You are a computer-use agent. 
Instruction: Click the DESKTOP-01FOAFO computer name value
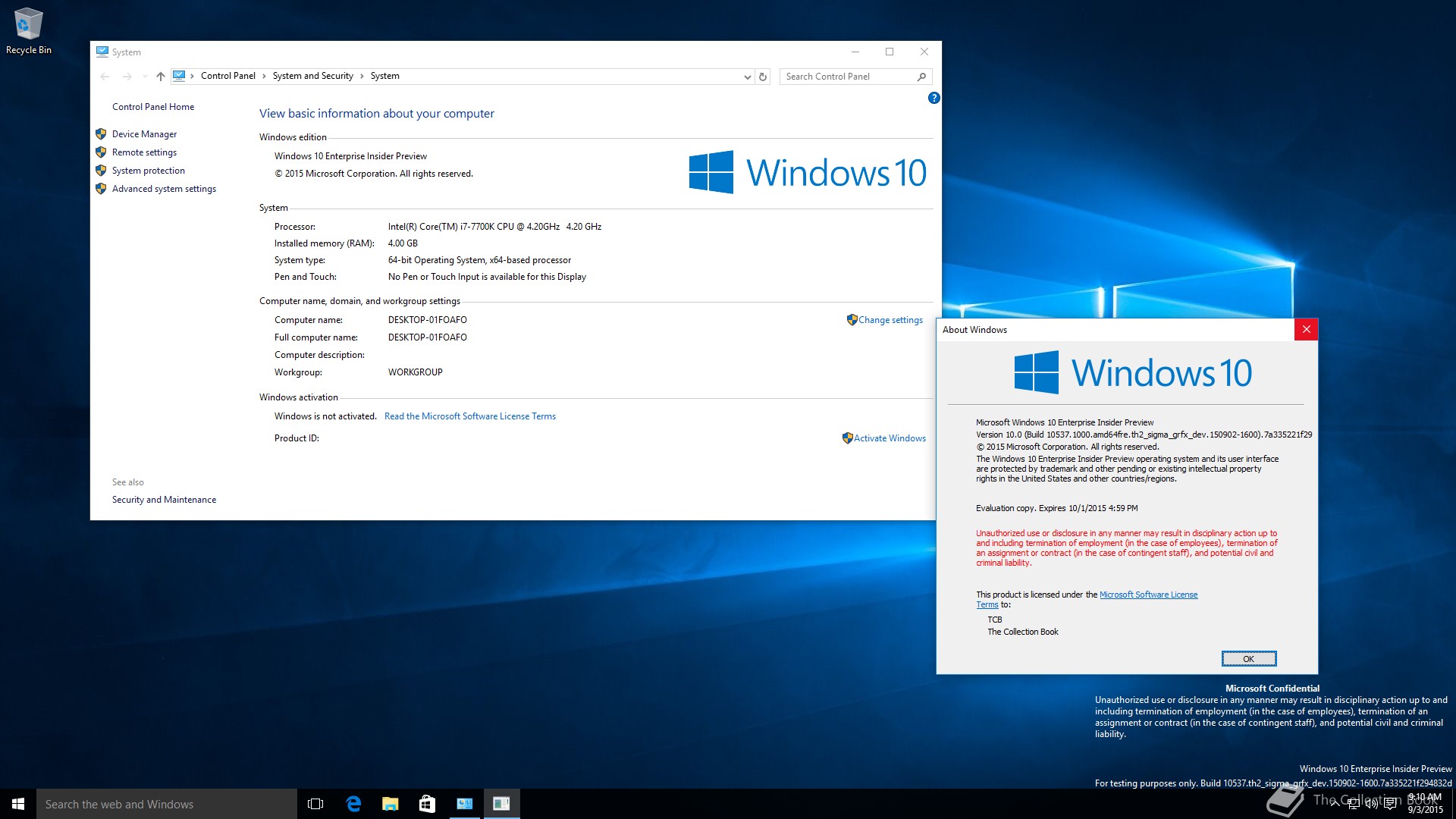pyautogui.click(x=428, y=320)
